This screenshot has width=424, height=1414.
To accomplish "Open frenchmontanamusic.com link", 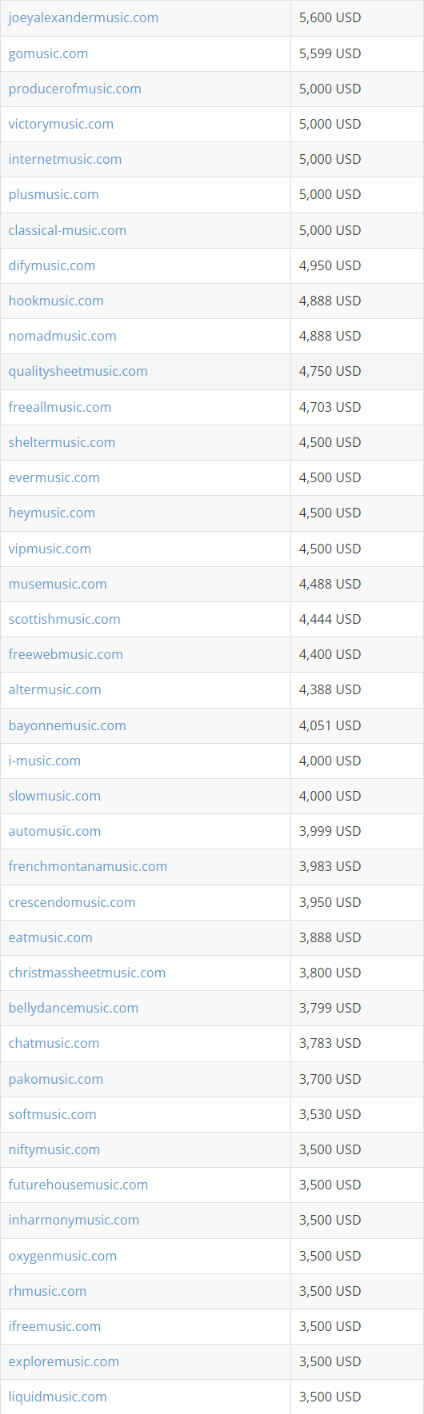I will point(88,866).
